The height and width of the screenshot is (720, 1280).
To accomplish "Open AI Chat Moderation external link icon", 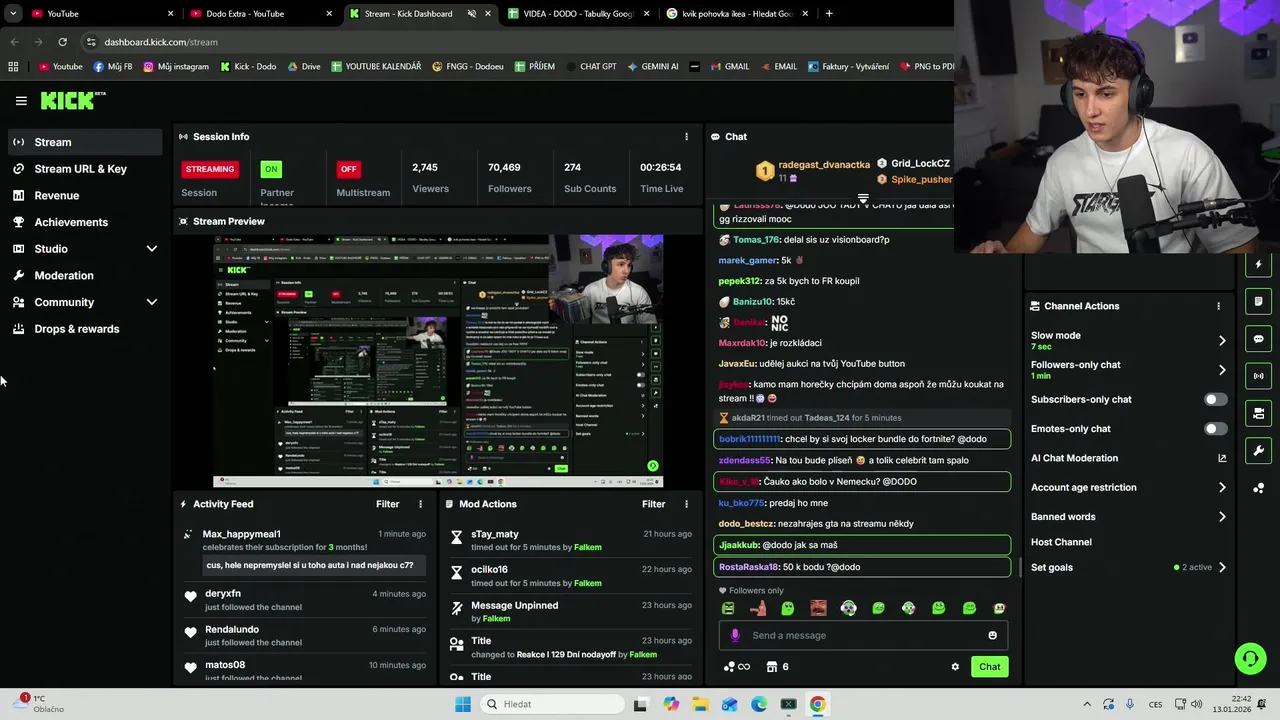I will (x=1222, y=458).
